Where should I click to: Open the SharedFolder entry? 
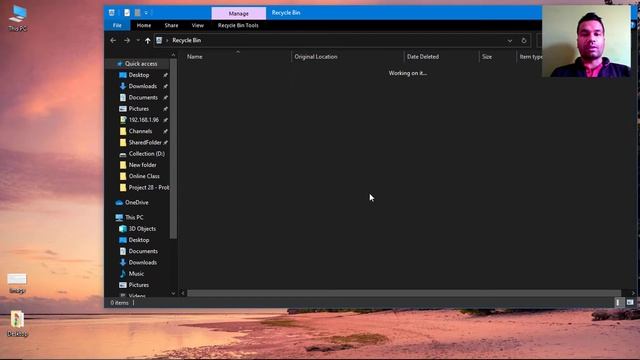click(145, 142)
